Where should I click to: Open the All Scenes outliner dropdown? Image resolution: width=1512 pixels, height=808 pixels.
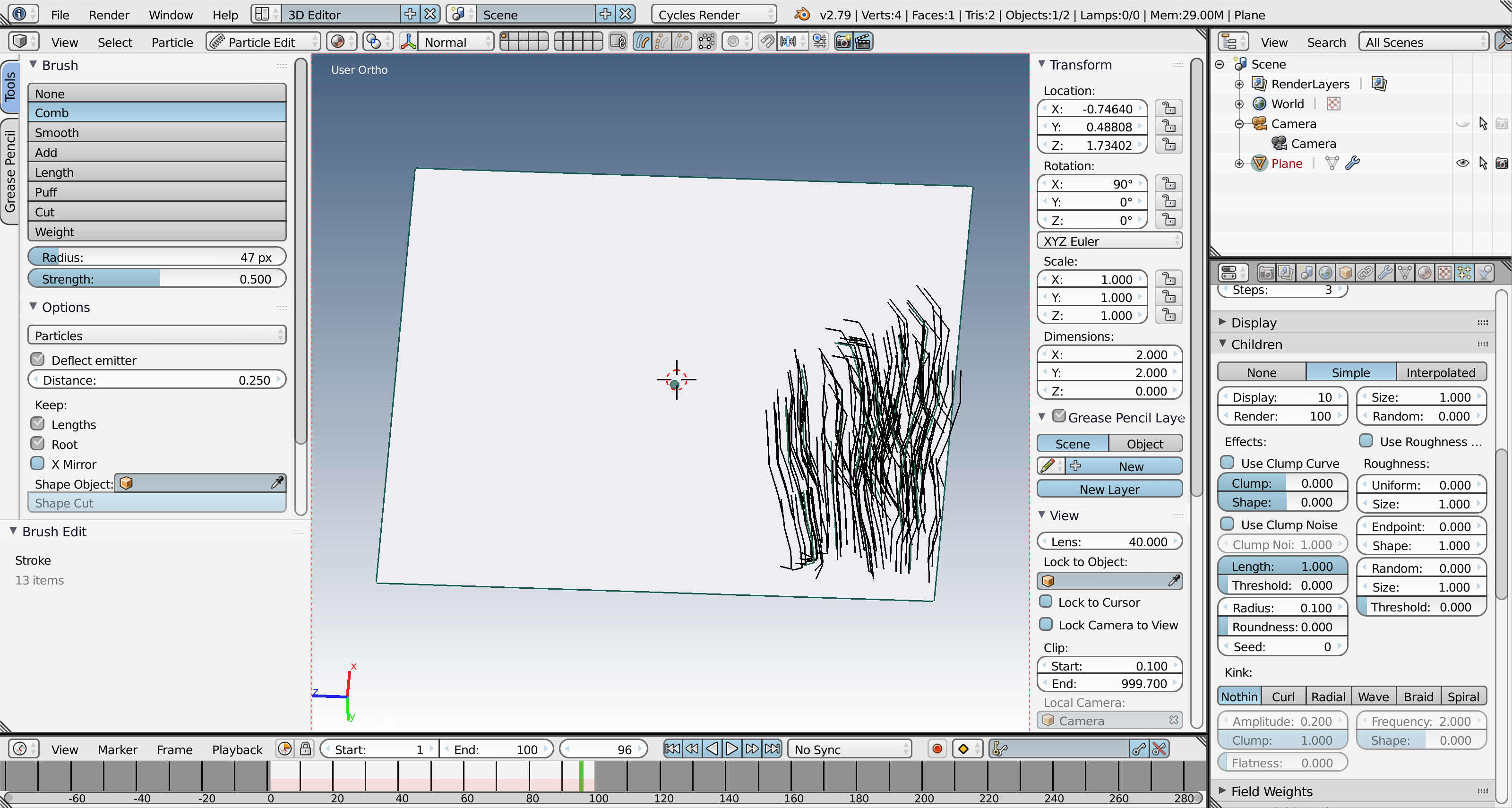point(1423,42)
